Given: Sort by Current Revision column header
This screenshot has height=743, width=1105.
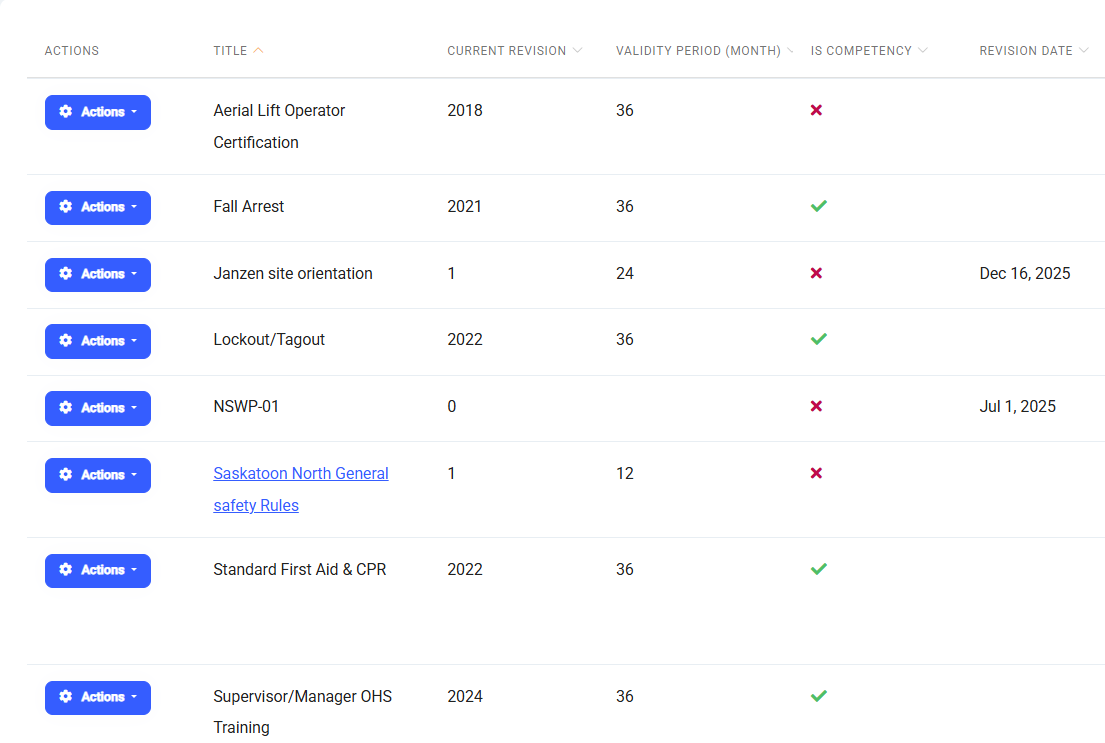Looking at the screenshot, I should (x=506, y=51).
